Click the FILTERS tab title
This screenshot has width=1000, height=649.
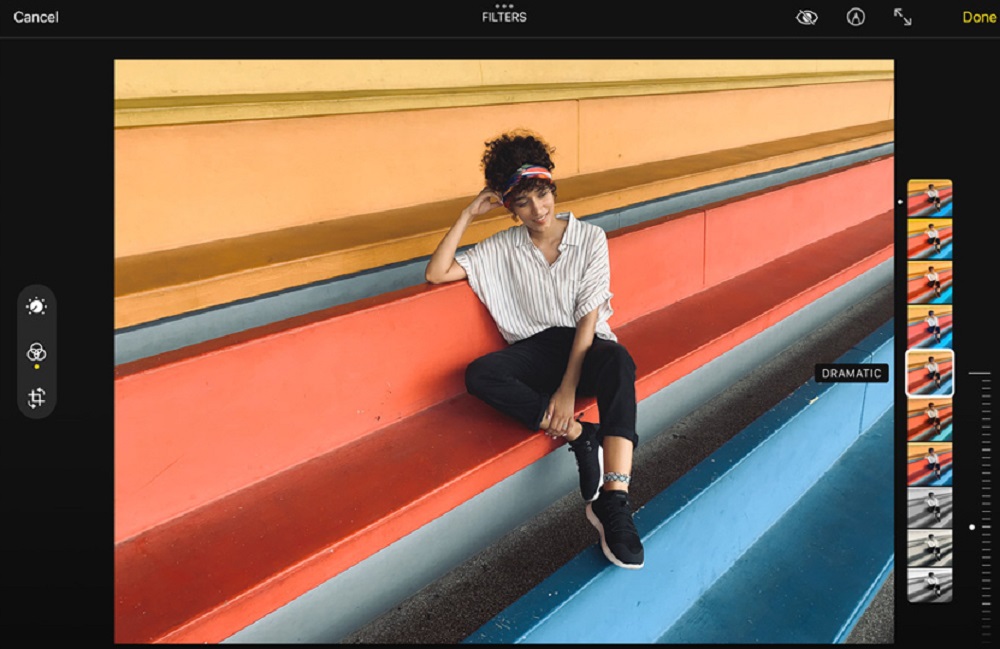coord(502,17)
